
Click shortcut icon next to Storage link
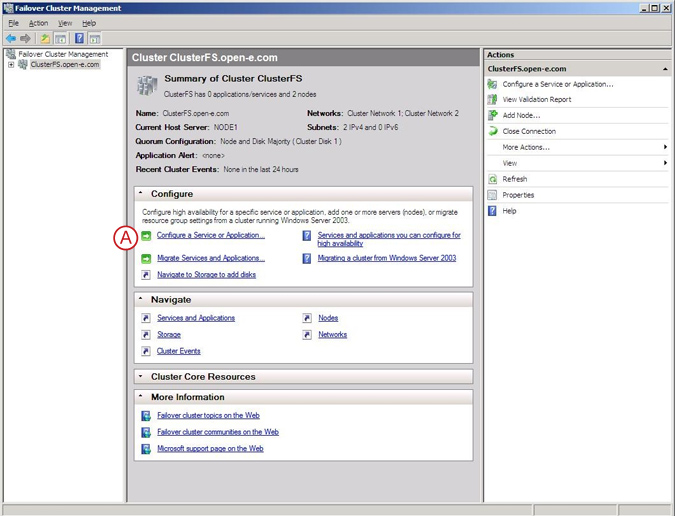coord(146,334)
